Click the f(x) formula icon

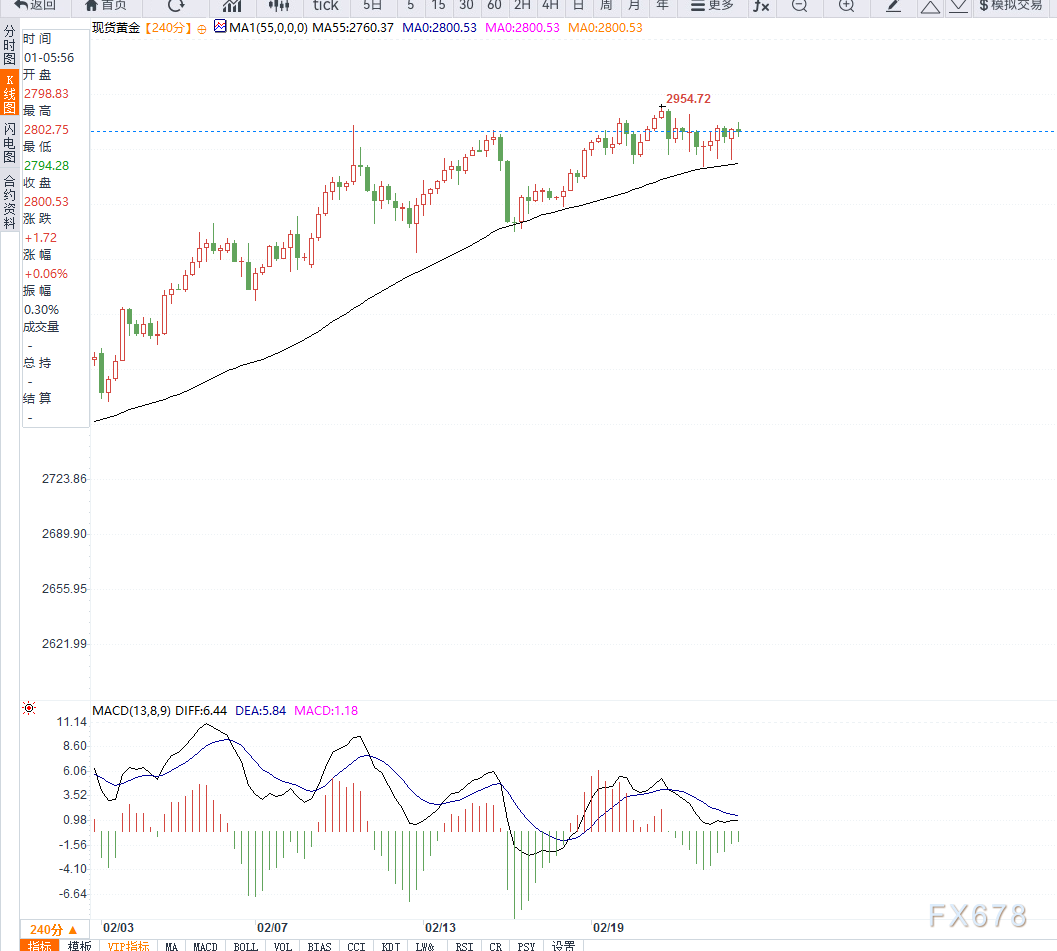tap(761, 6)
